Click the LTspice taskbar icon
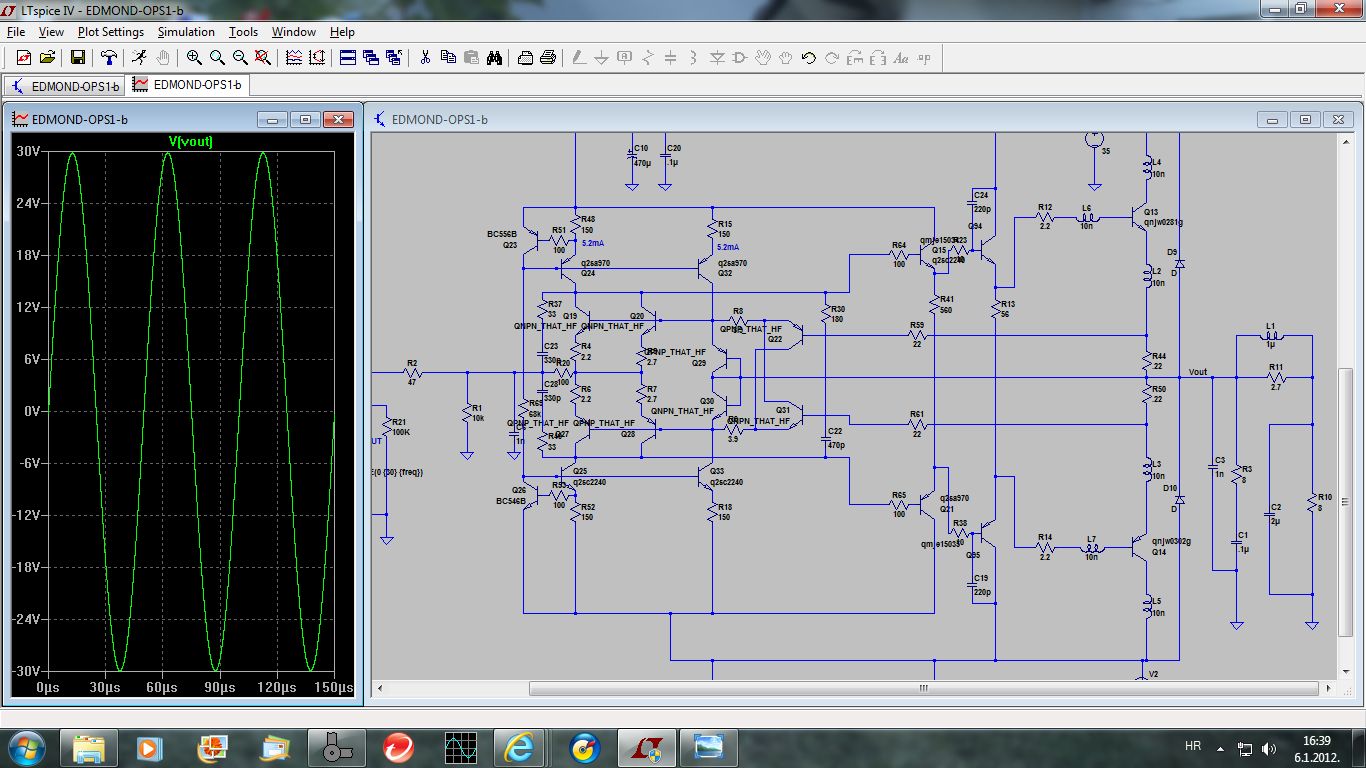This screenshot has height=768, width=1366. [x=645, y=748]
